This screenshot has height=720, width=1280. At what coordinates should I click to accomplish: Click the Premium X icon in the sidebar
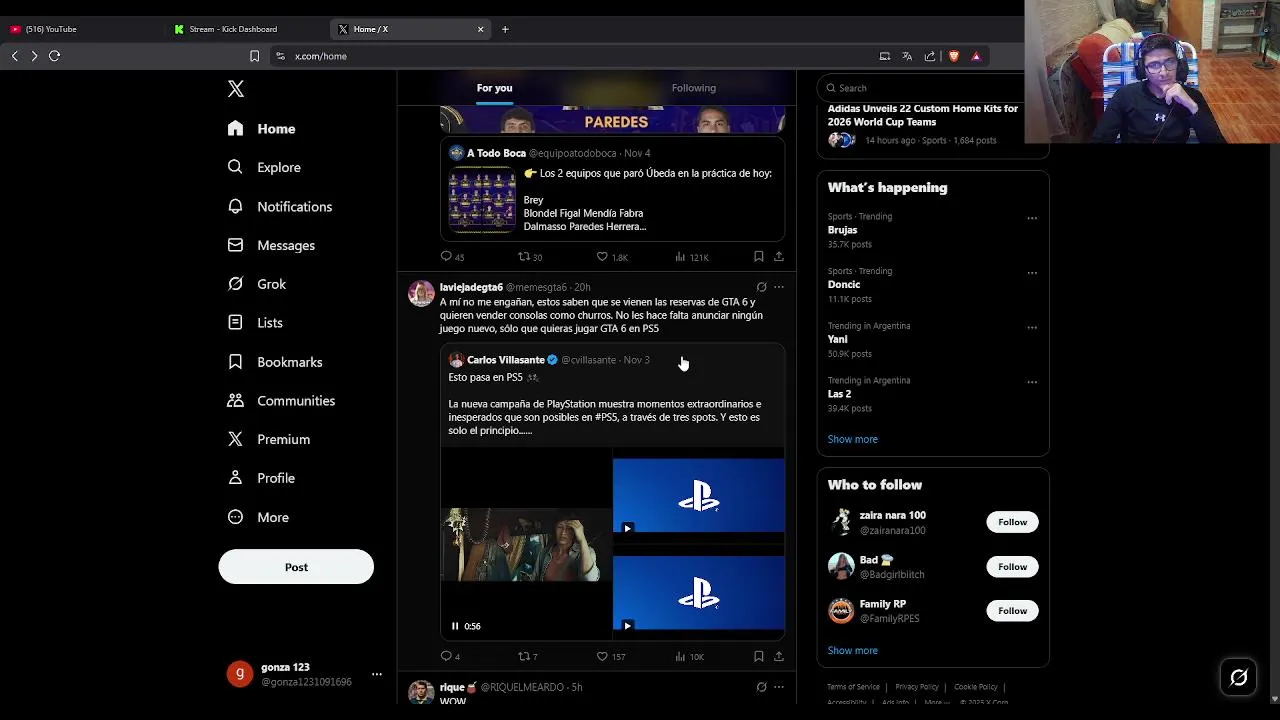(235, 439)
